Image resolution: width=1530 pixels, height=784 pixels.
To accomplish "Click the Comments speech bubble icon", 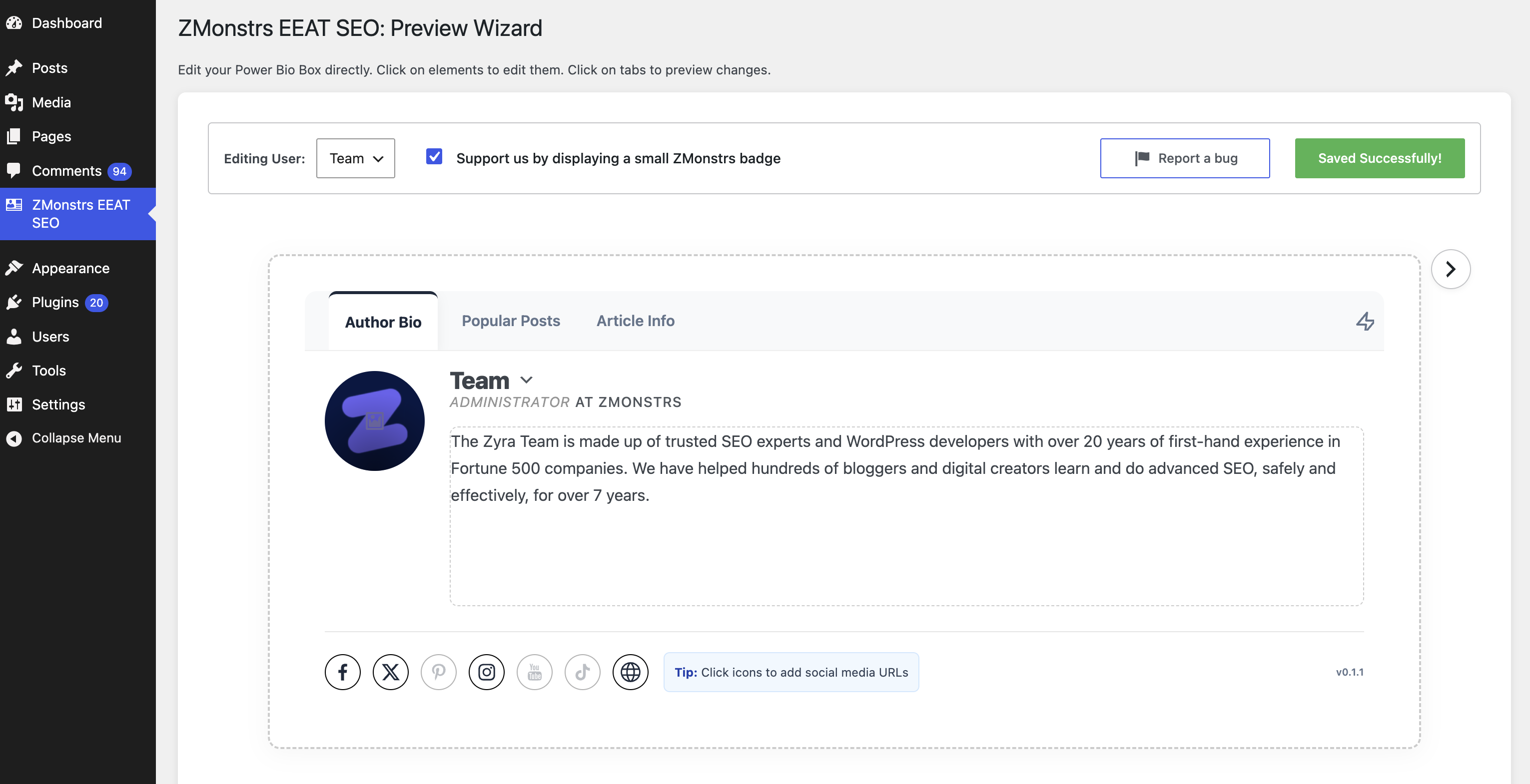I will point(14,170).
